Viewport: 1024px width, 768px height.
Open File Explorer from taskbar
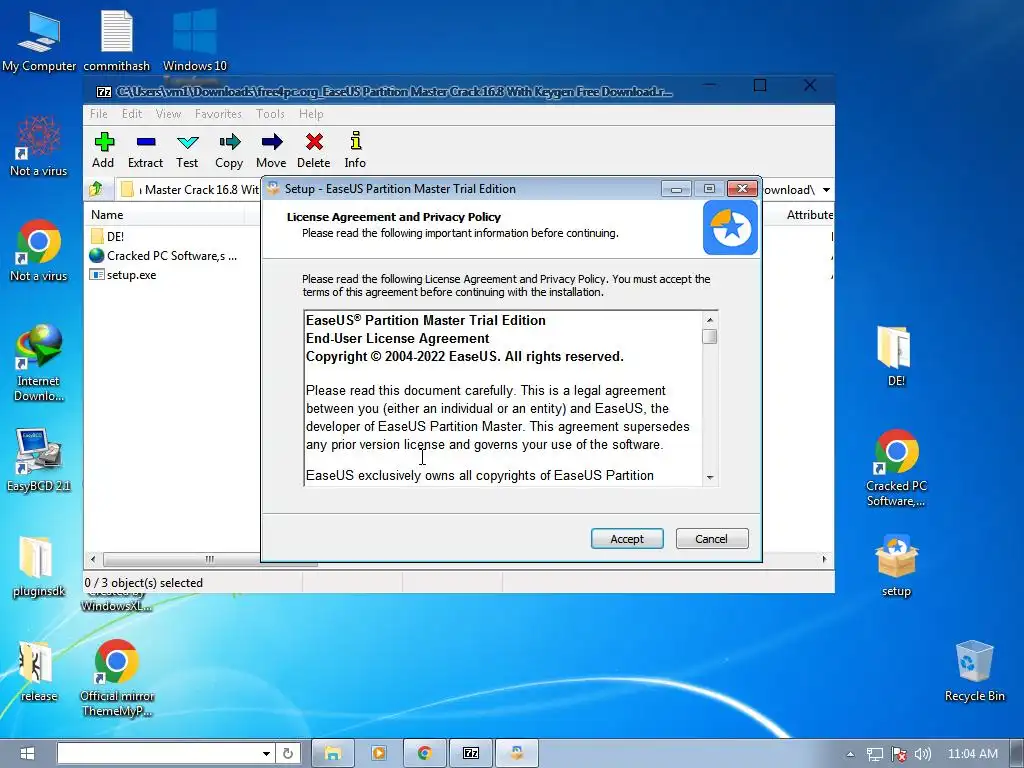point(333,754)
